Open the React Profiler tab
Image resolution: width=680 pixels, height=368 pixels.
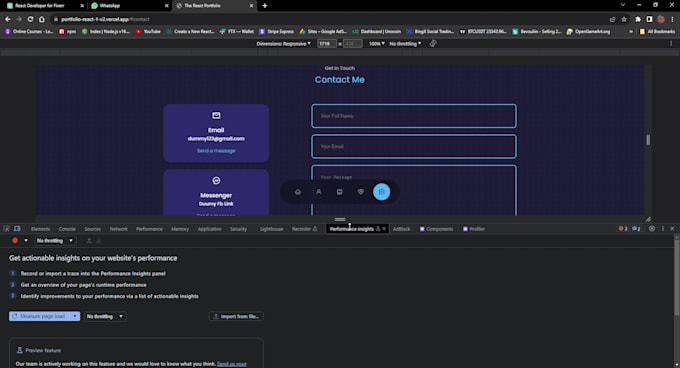point(474,229)
